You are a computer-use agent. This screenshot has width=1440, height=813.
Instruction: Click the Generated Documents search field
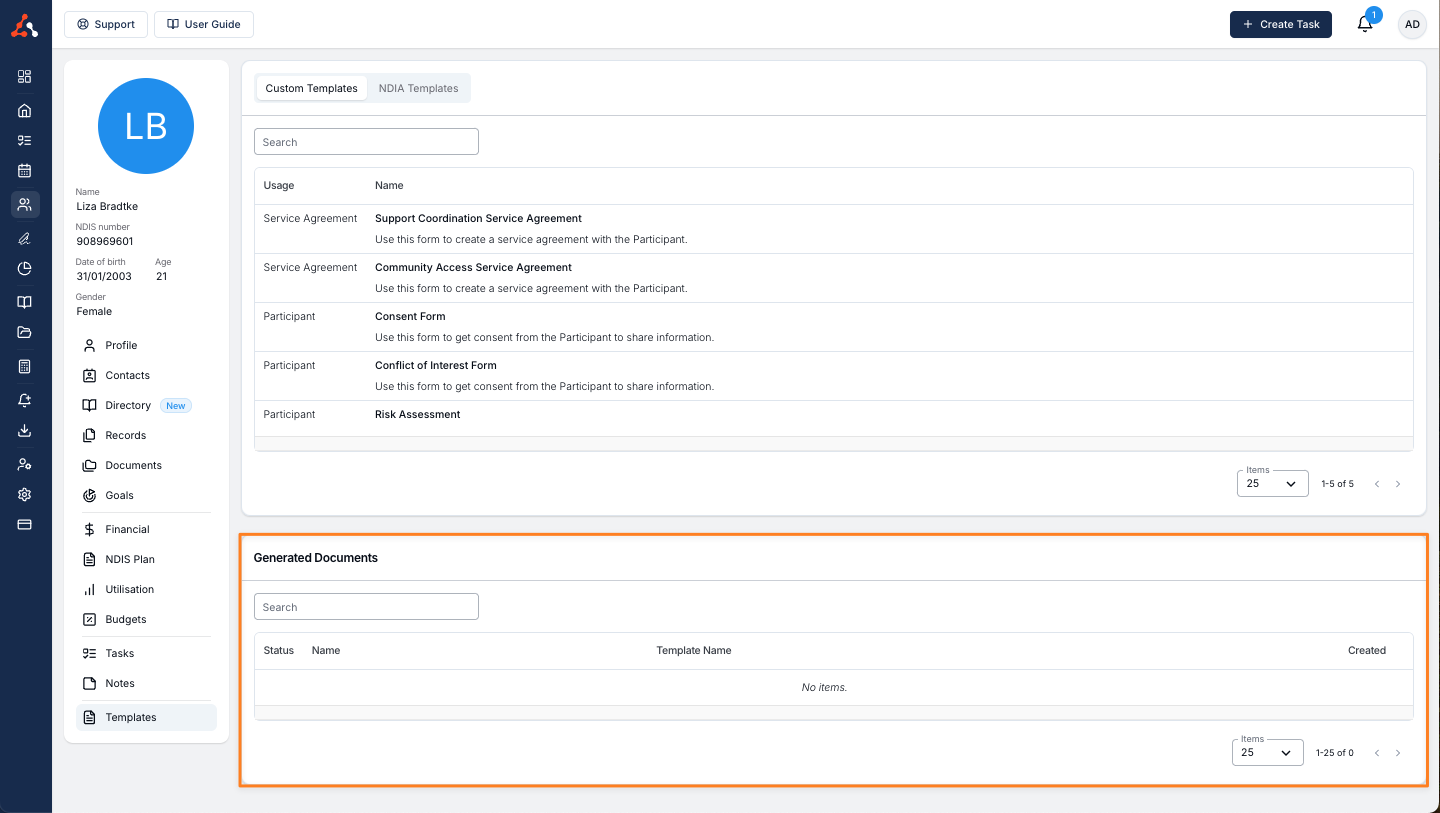(x=366, y=607)
